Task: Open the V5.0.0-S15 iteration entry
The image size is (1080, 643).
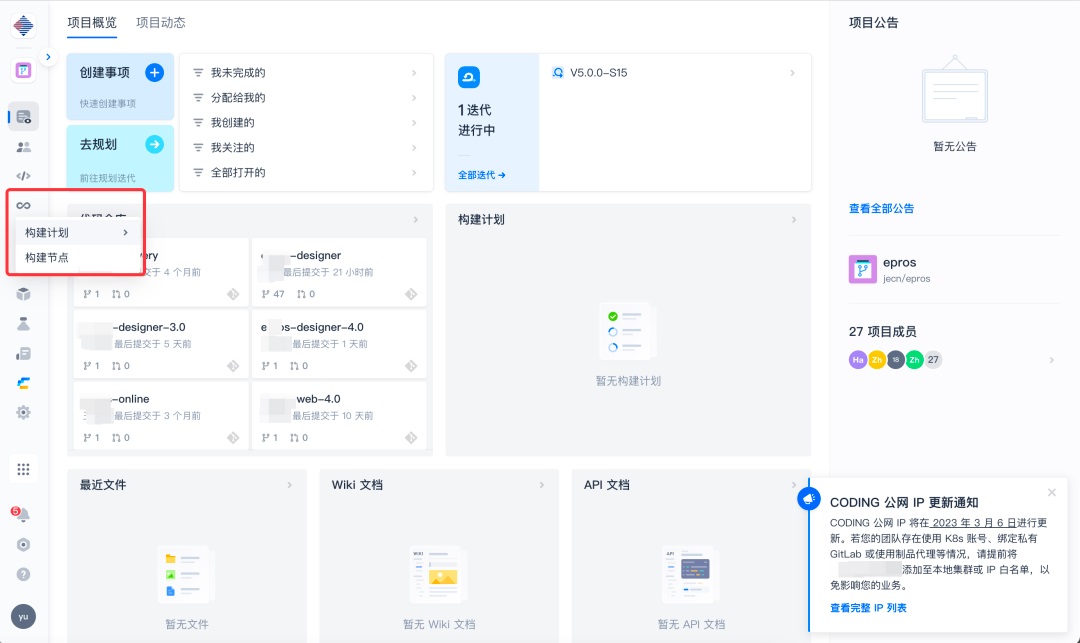Action: click(675, 72)
